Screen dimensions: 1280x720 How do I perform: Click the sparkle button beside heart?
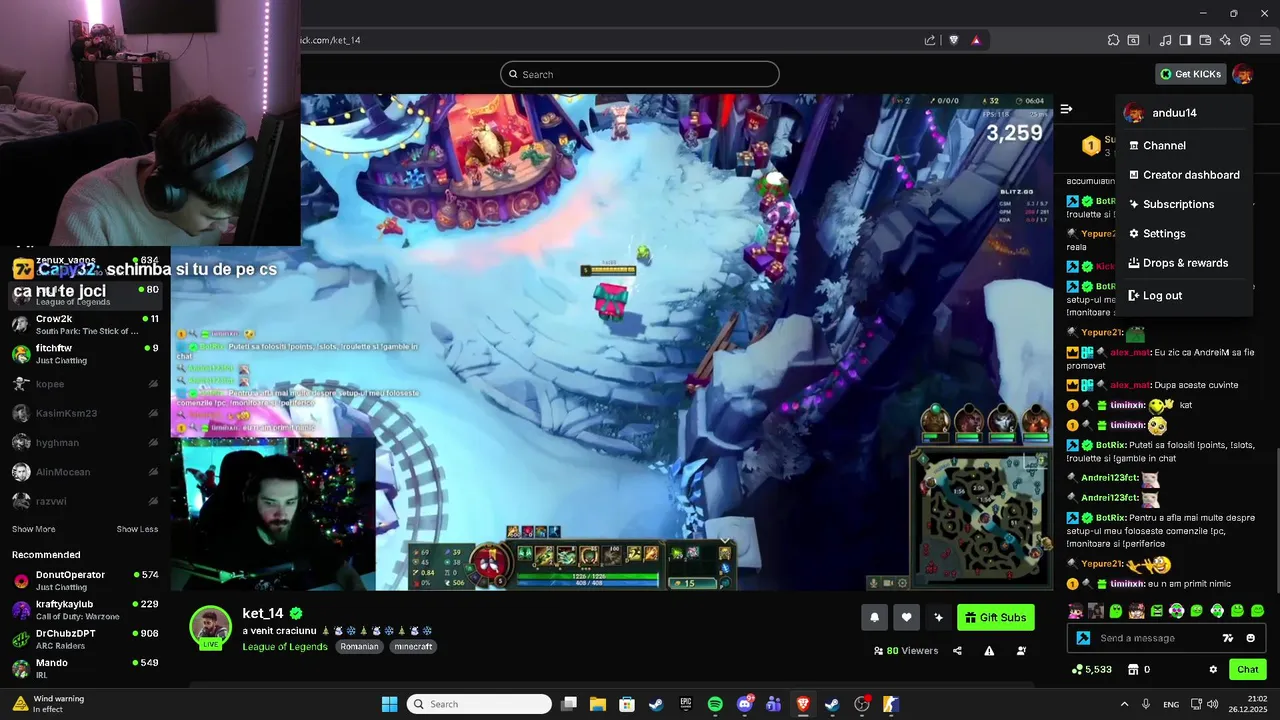938,618
